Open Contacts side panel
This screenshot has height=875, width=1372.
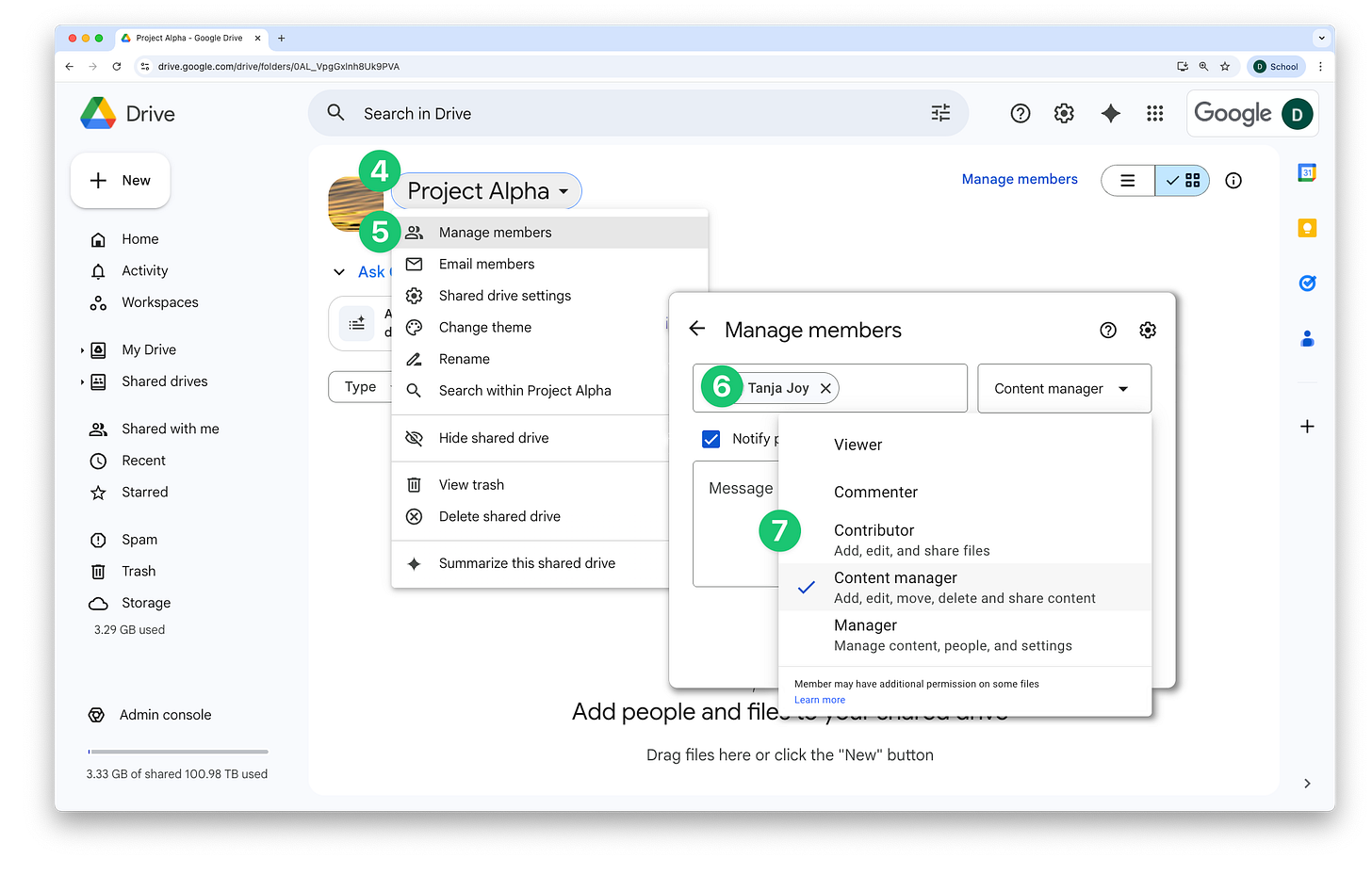1307,338
